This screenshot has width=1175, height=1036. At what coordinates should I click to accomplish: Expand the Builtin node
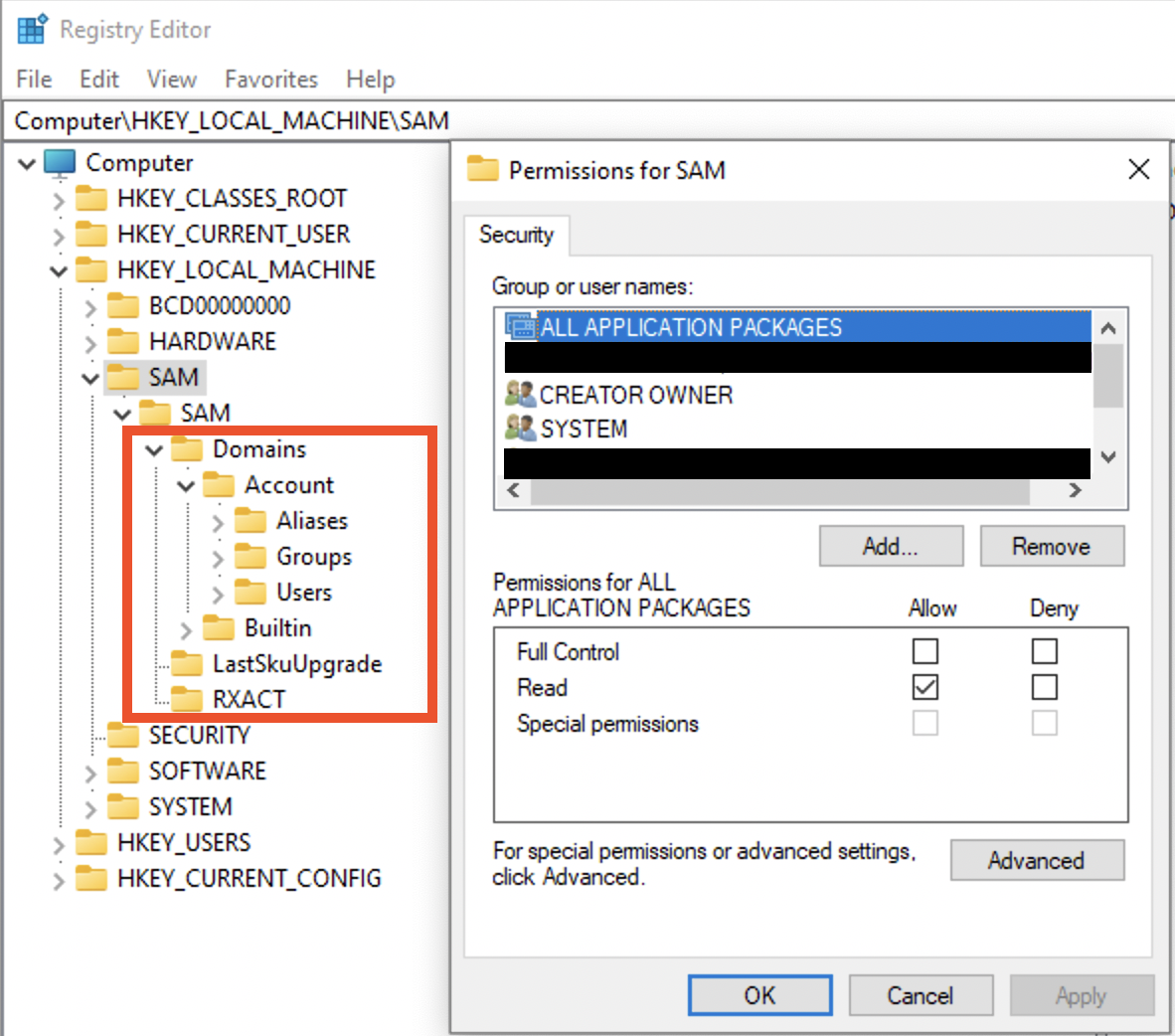(x=186, y=629)
